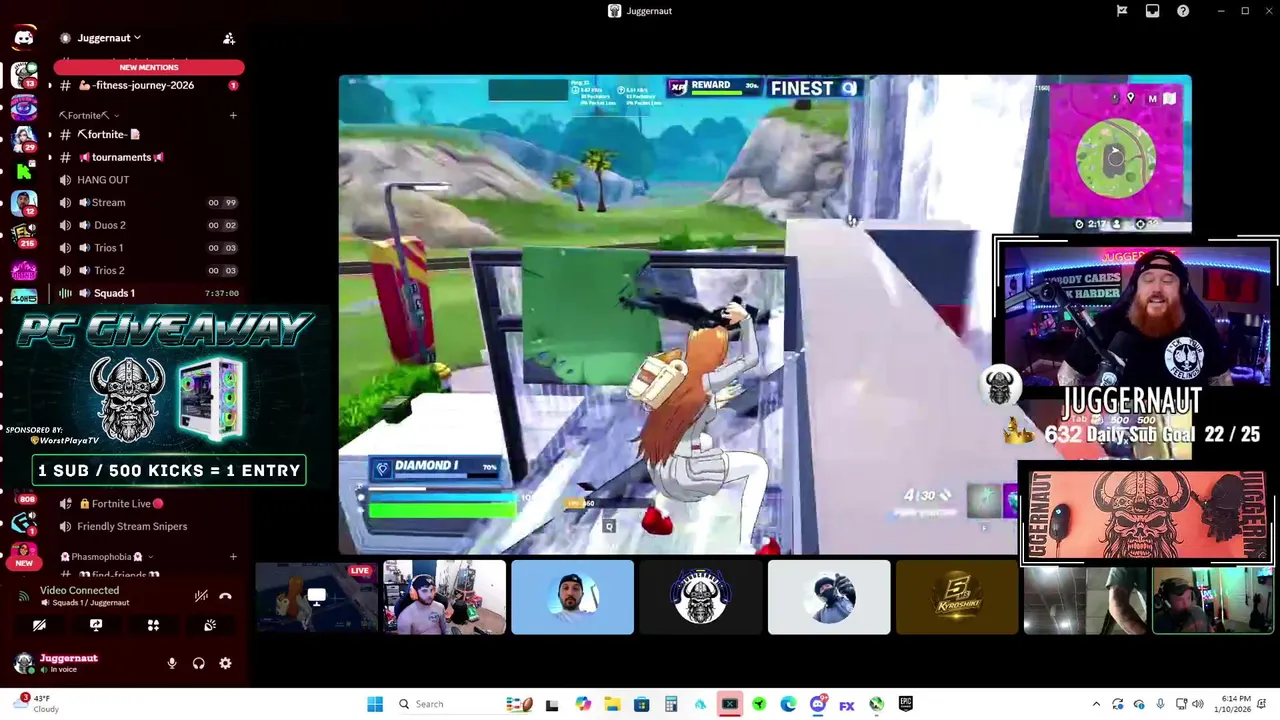Join the Trios 1 voice channel
This screenshot has height=720, width=1280.
pyautogui.click(x=148, y=248)
